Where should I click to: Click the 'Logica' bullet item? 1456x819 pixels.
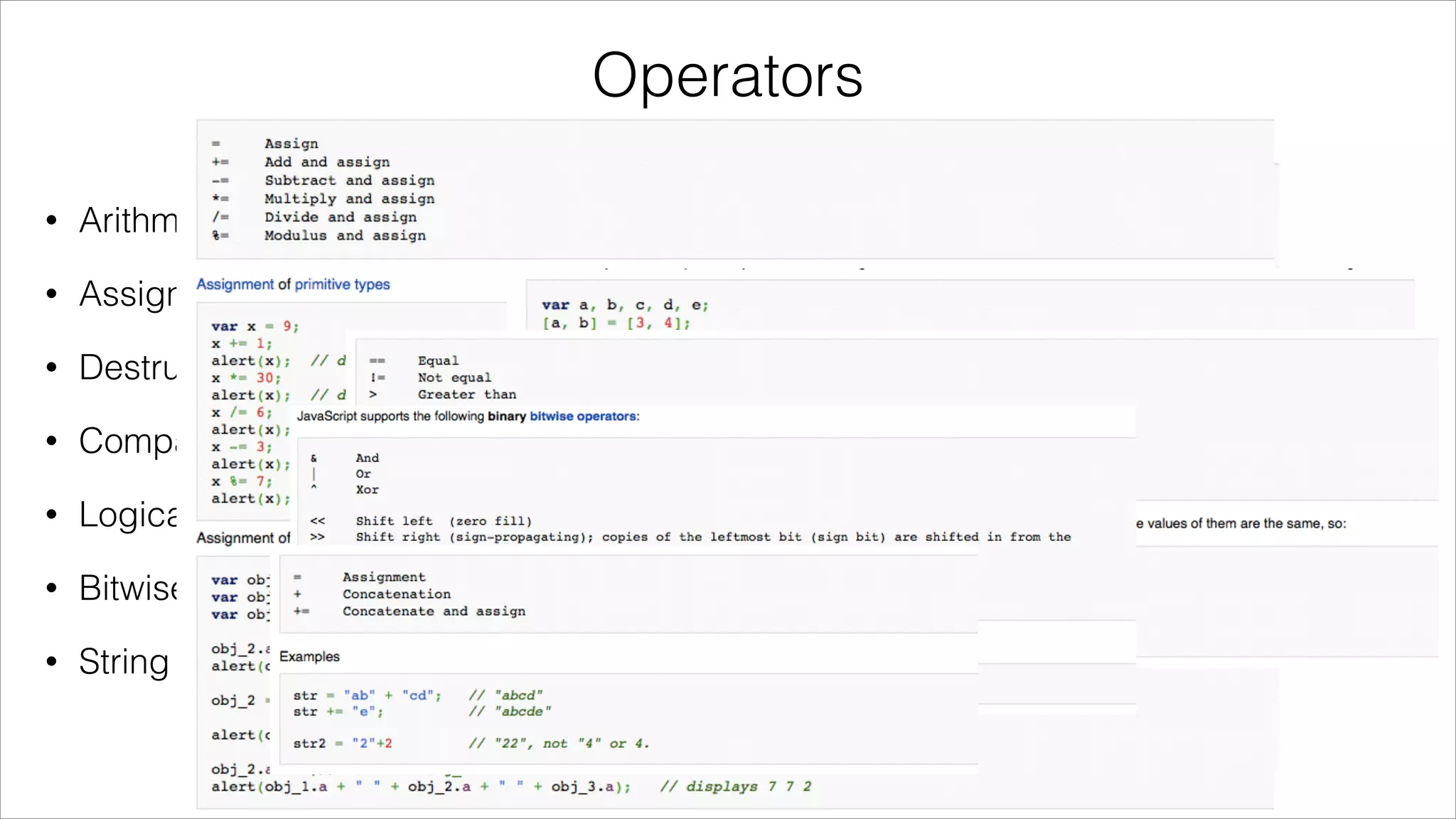[x=128, y=515]
